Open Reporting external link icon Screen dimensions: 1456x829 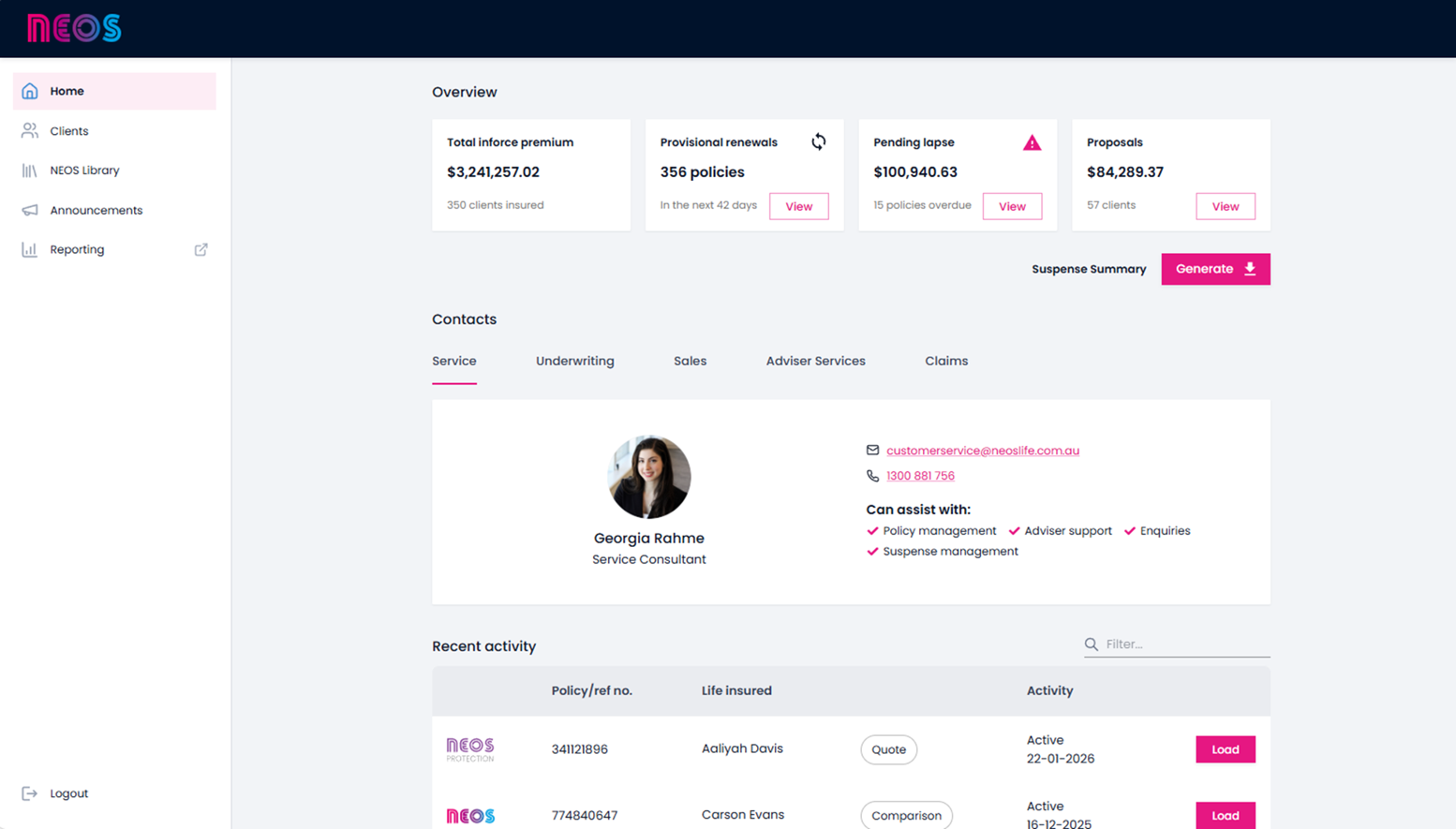(x=201, y=249)
